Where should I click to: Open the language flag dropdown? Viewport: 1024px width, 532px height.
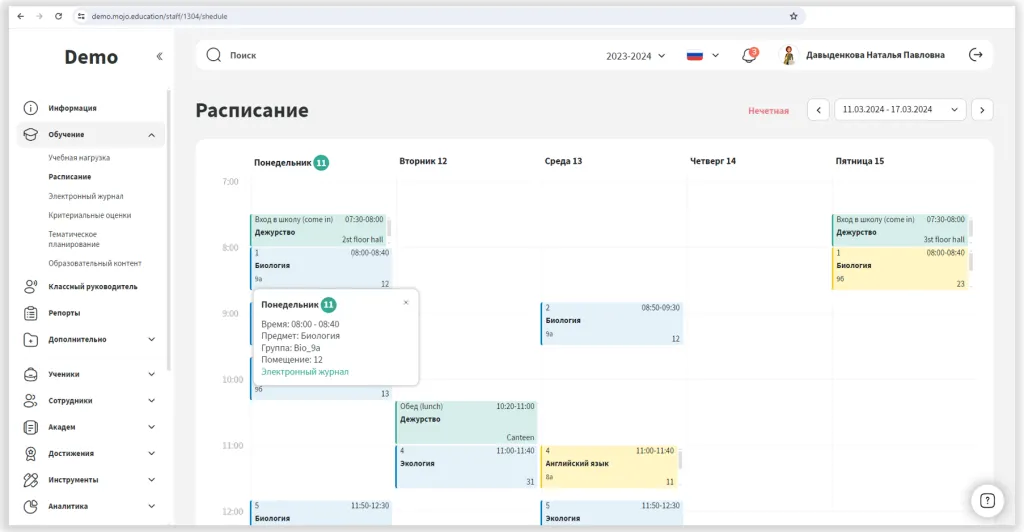coord(702,56)
